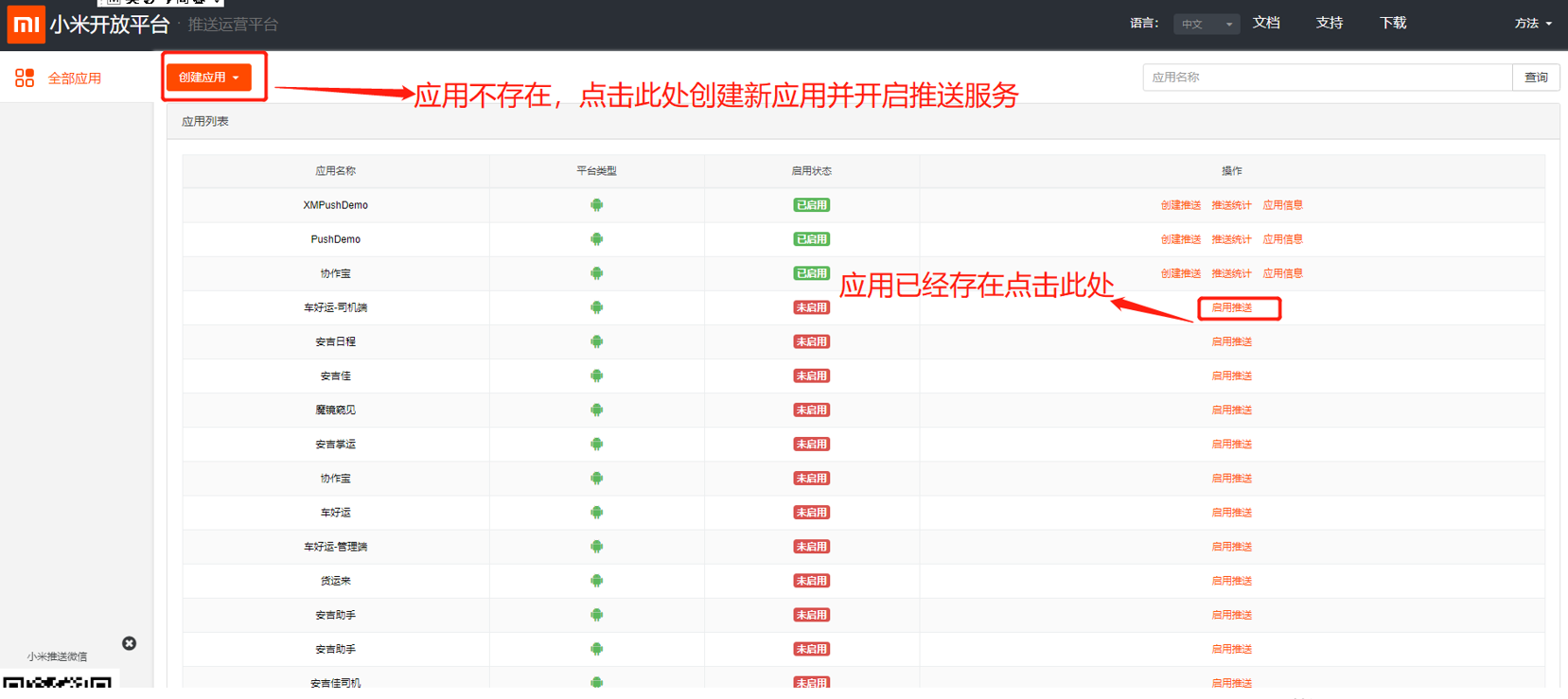1568x699 pixels.
Task: Open the 创建应用 dropdown button
Action: click(x=209, y=78)
